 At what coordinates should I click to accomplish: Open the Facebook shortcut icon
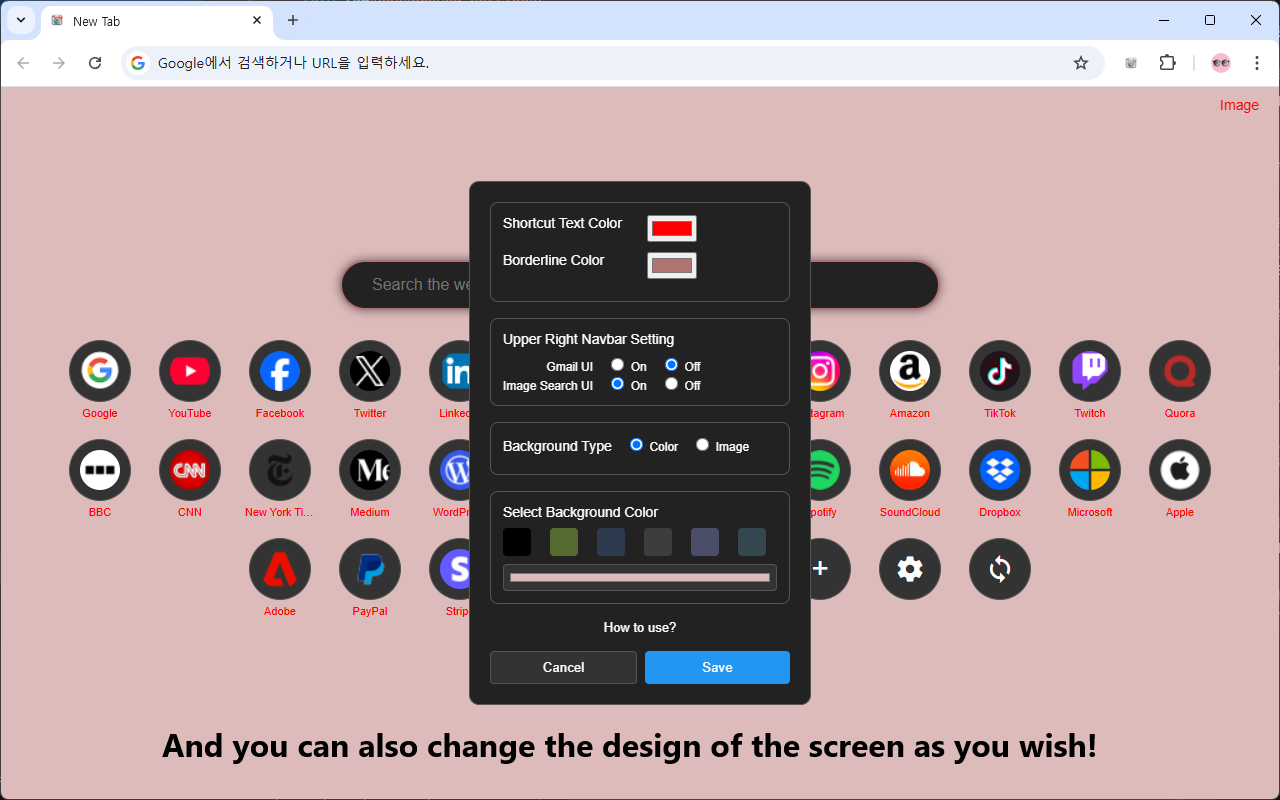pos(280,371)
